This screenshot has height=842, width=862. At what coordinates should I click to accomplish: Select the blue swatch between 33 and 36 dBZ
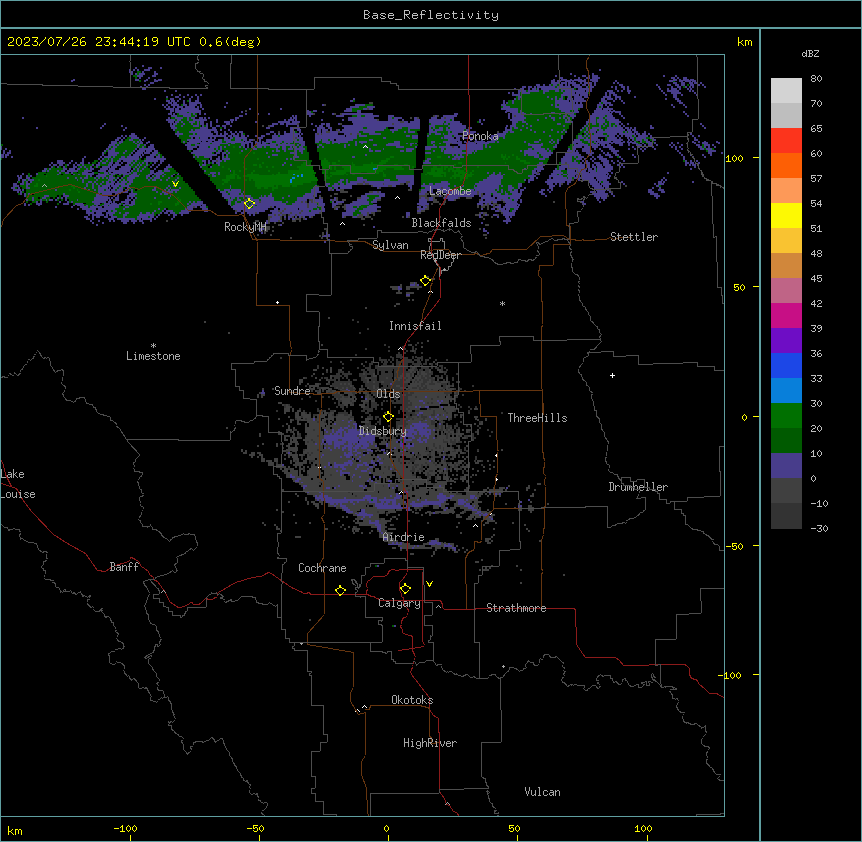coord(786,365)
